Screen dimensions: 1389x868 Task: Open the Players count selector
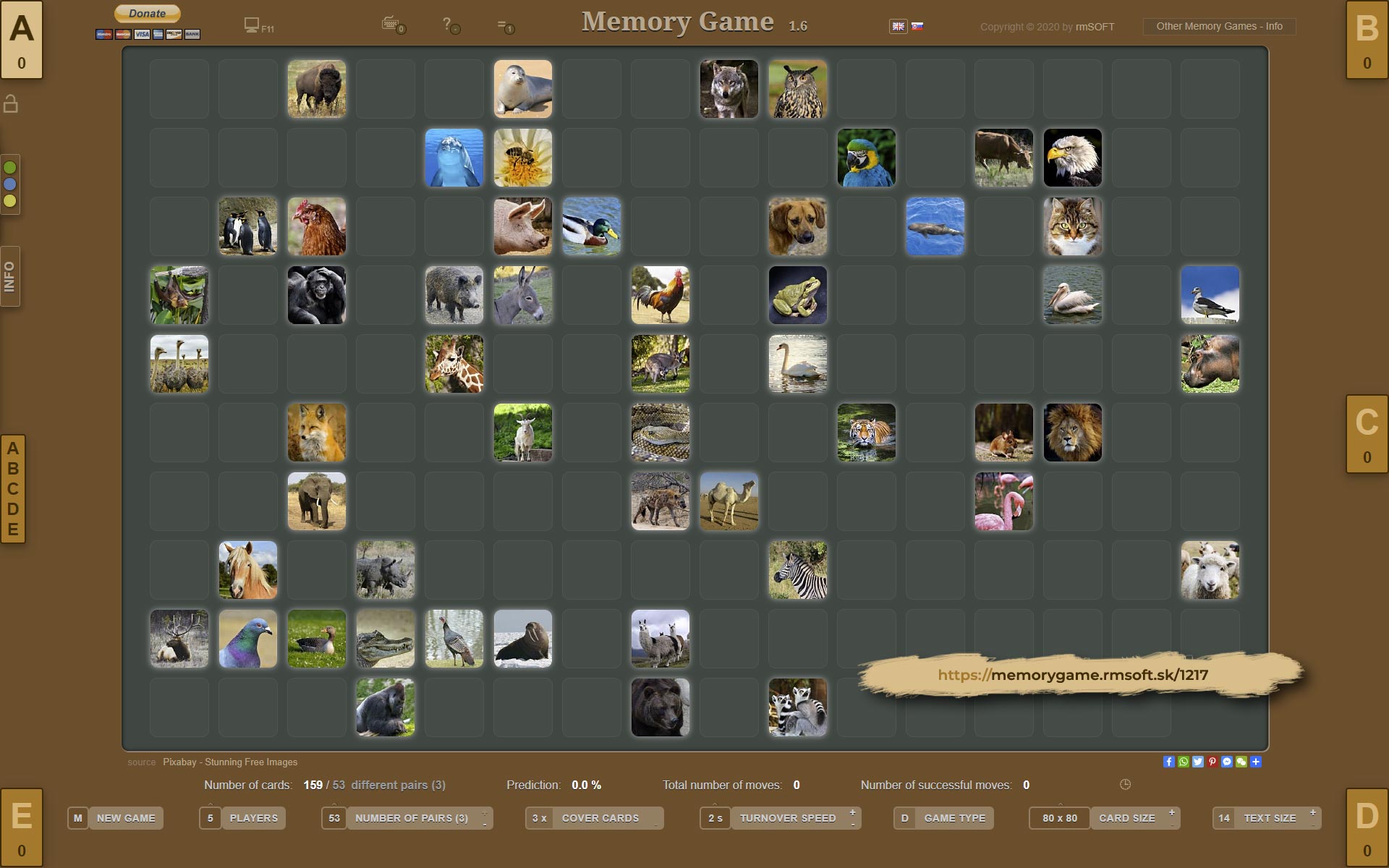click(252, 818)
